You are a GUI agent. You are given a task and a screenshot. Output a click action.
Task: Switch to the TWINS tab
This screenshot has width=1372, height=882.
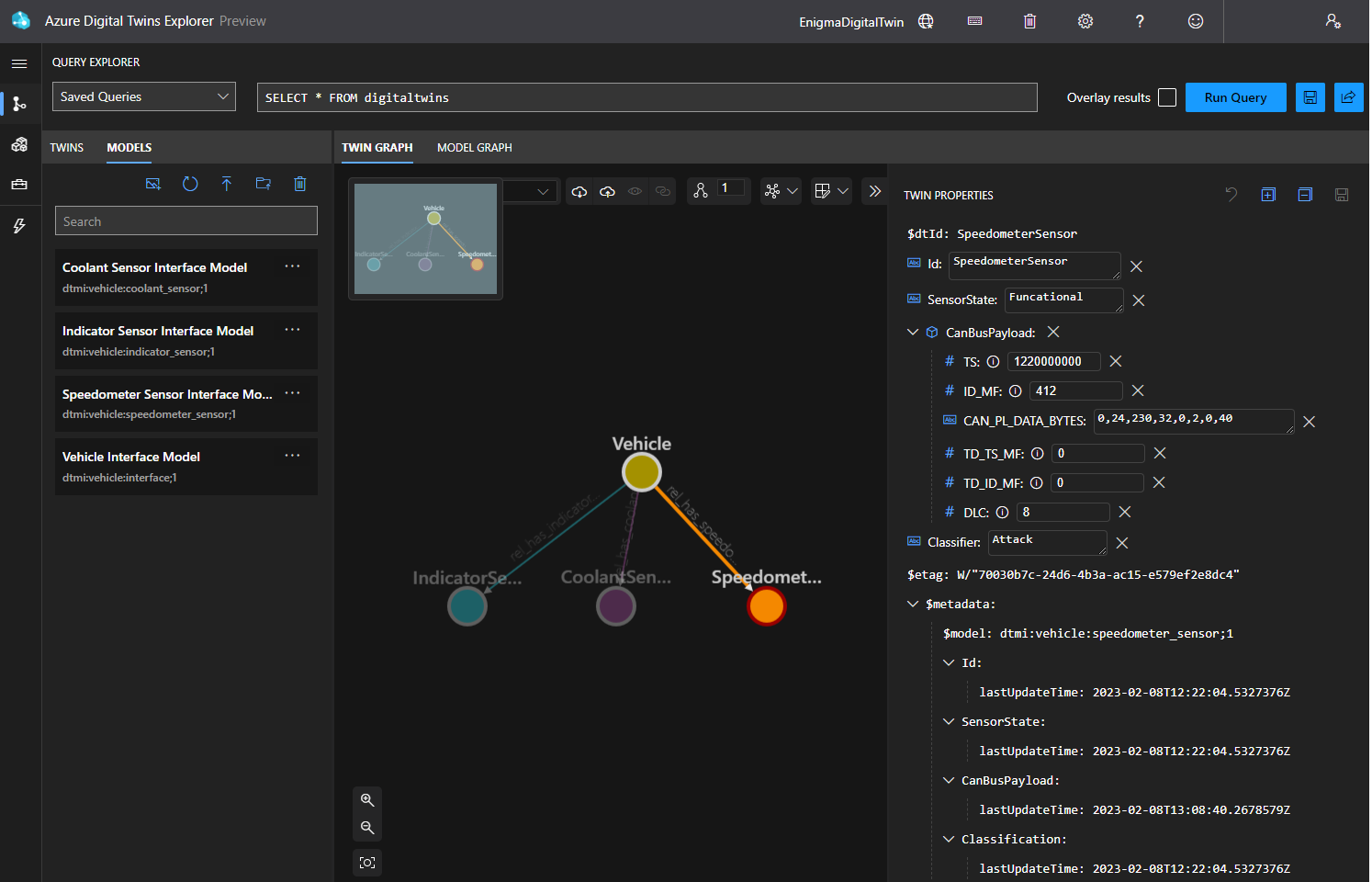point(66,148)
